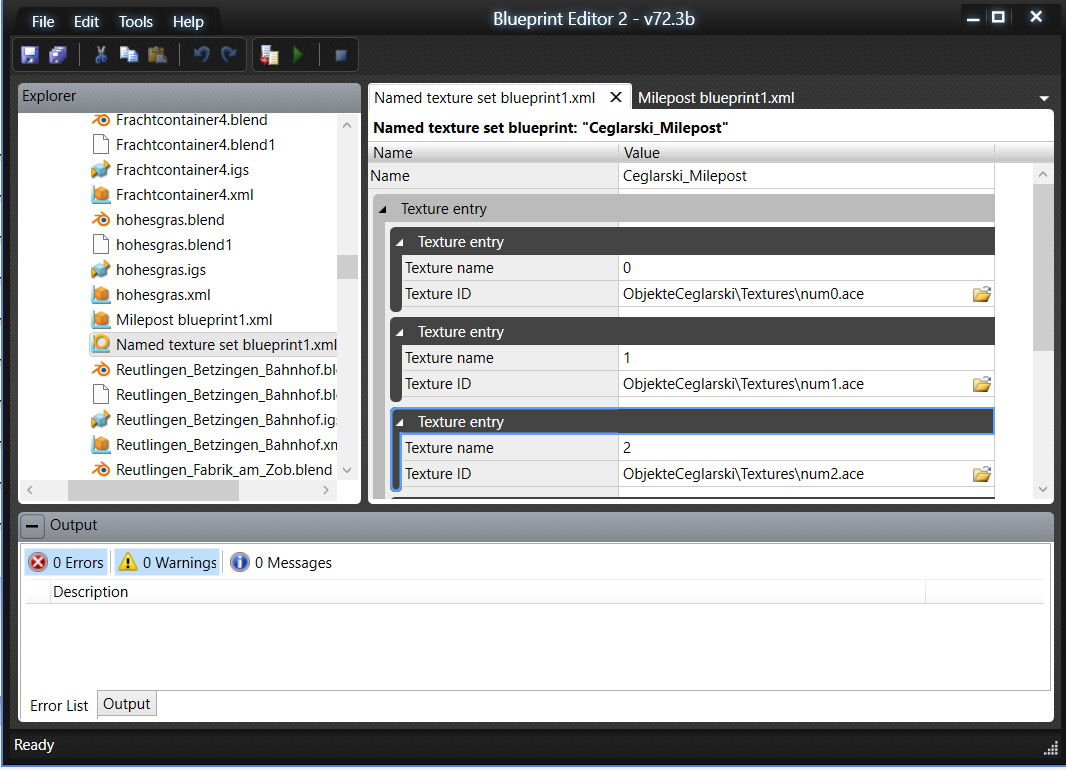The width and height of the screenshot is (1066, 770).
Task: Click Explorer vertical scrollbar down arrow
Action: click(347, 470)
